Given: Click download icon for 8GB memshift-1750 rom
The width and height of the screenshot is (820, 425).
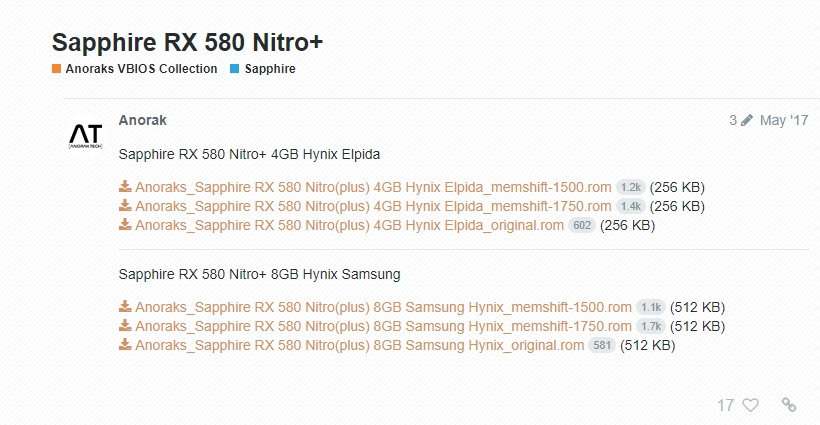Looking at the screenshot, I should point(125,326).
